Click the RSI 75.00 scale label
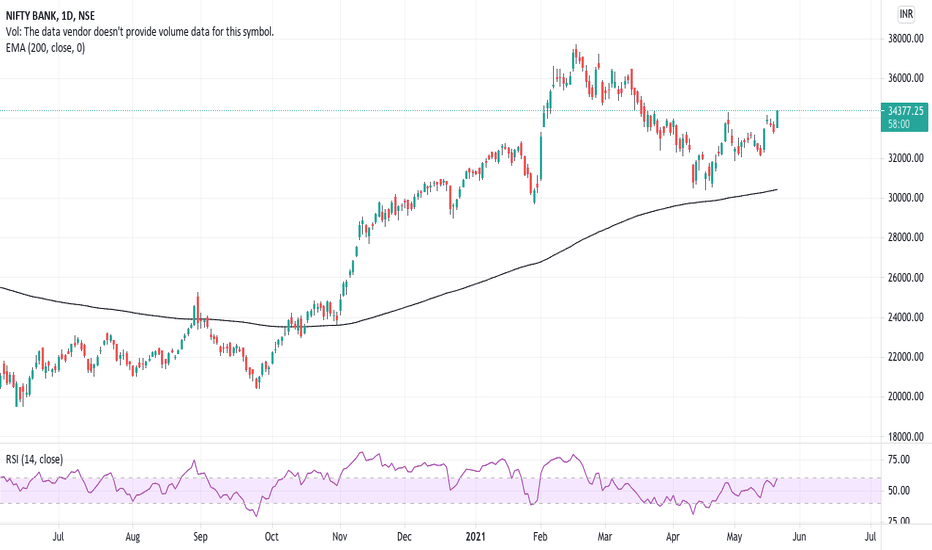The height and width of the screenshot is (550, 932). coord(898,459)
